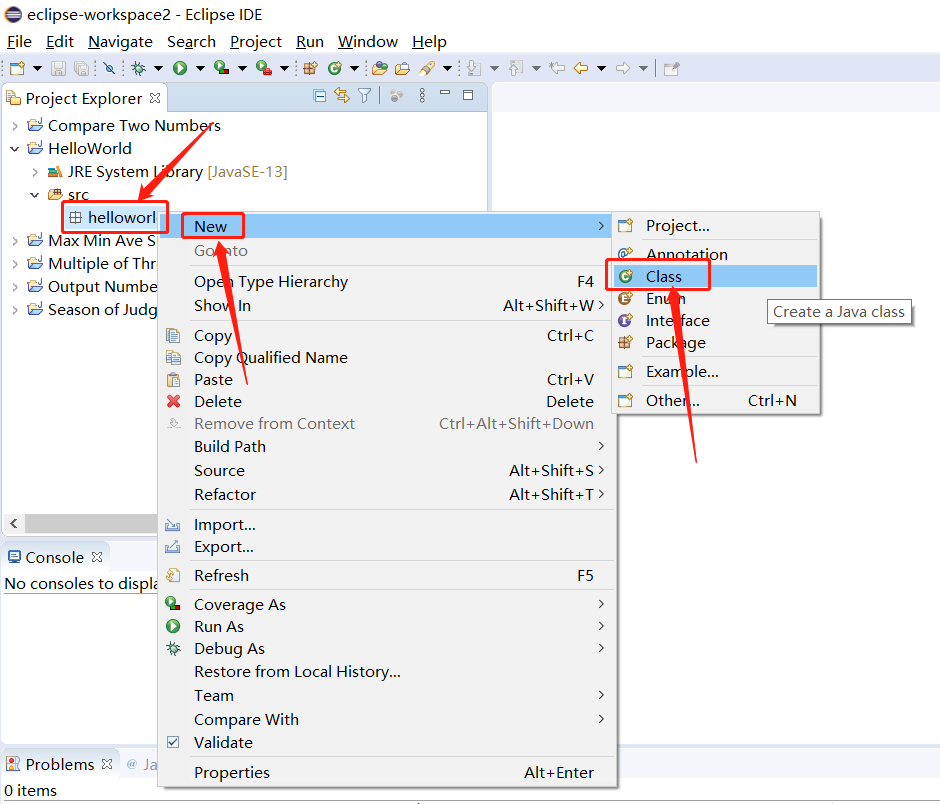Click the Save icon in toolbar
The width and height of the screenshot is (940, 804).
click(59, 68)
